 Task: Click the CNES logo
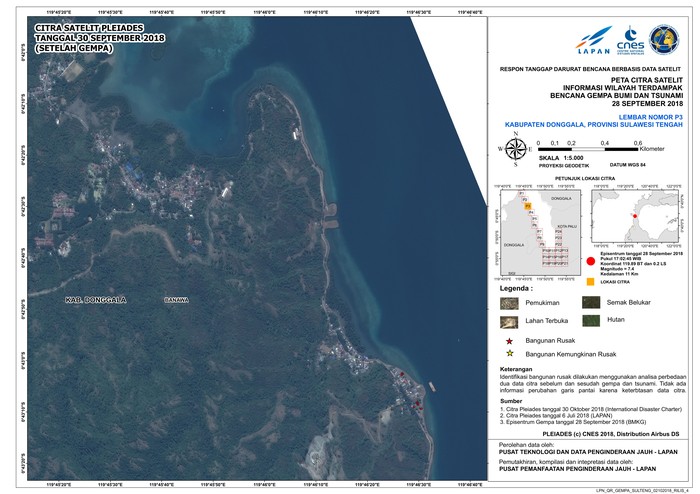(632, 40)
